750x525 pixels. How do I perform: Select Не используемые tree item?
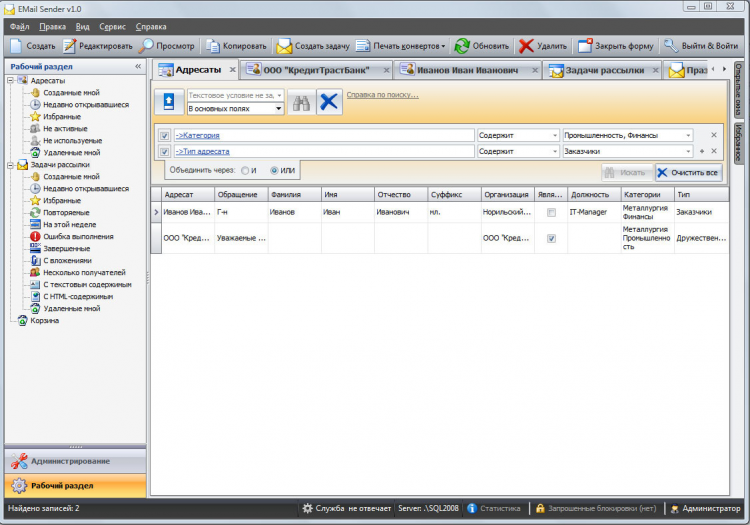[x=72, y=141]
